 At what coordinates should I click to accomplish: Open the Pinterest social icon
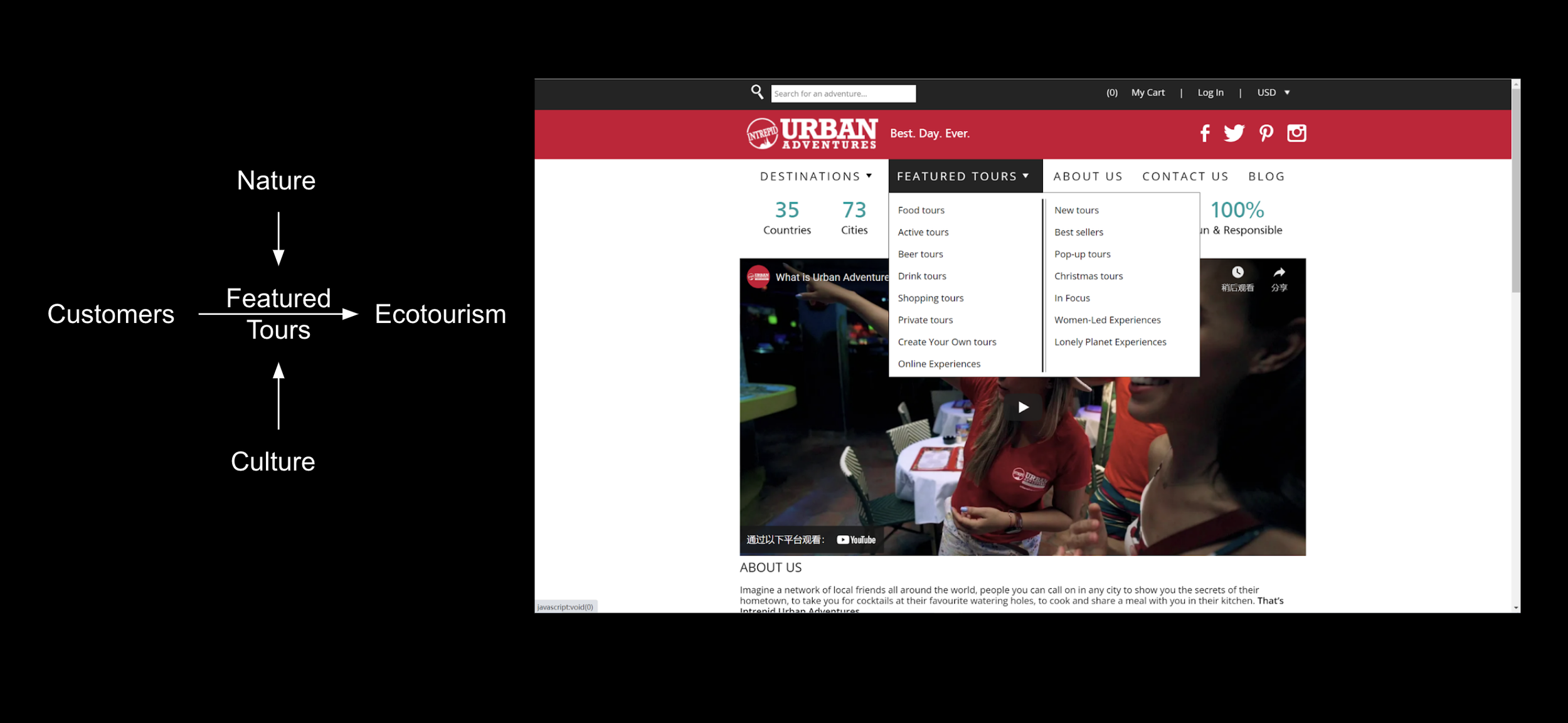(1266, 133)
